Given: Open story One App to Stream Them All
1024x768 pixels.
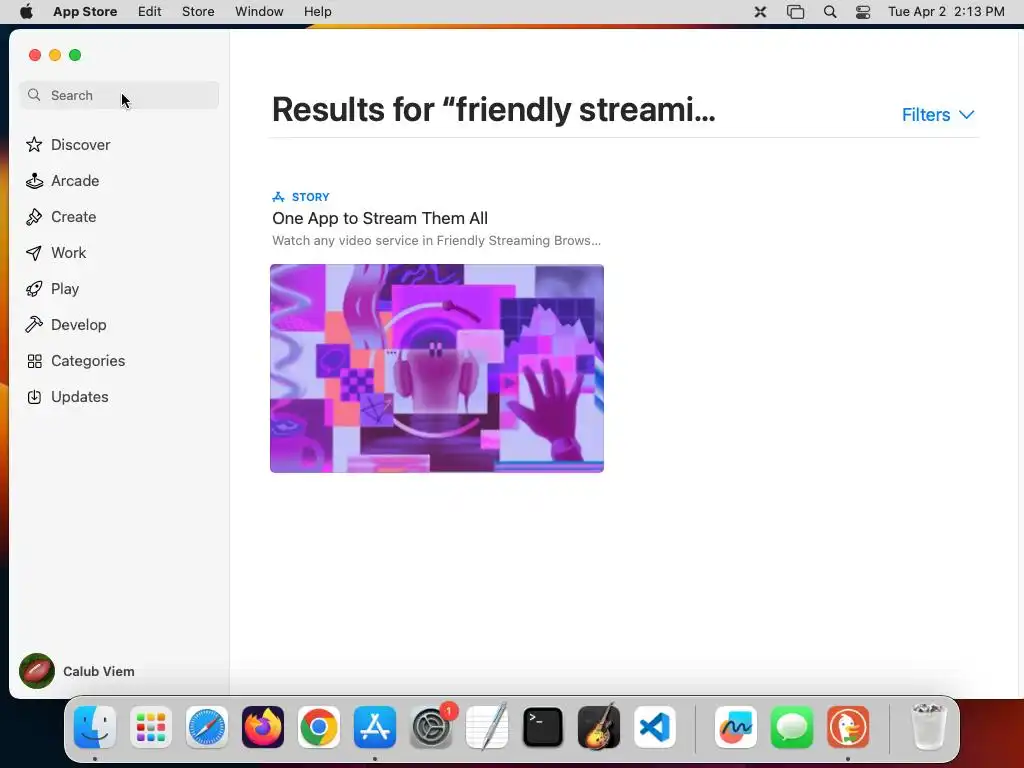Looking at the screenshot, I should click(380, 218).
